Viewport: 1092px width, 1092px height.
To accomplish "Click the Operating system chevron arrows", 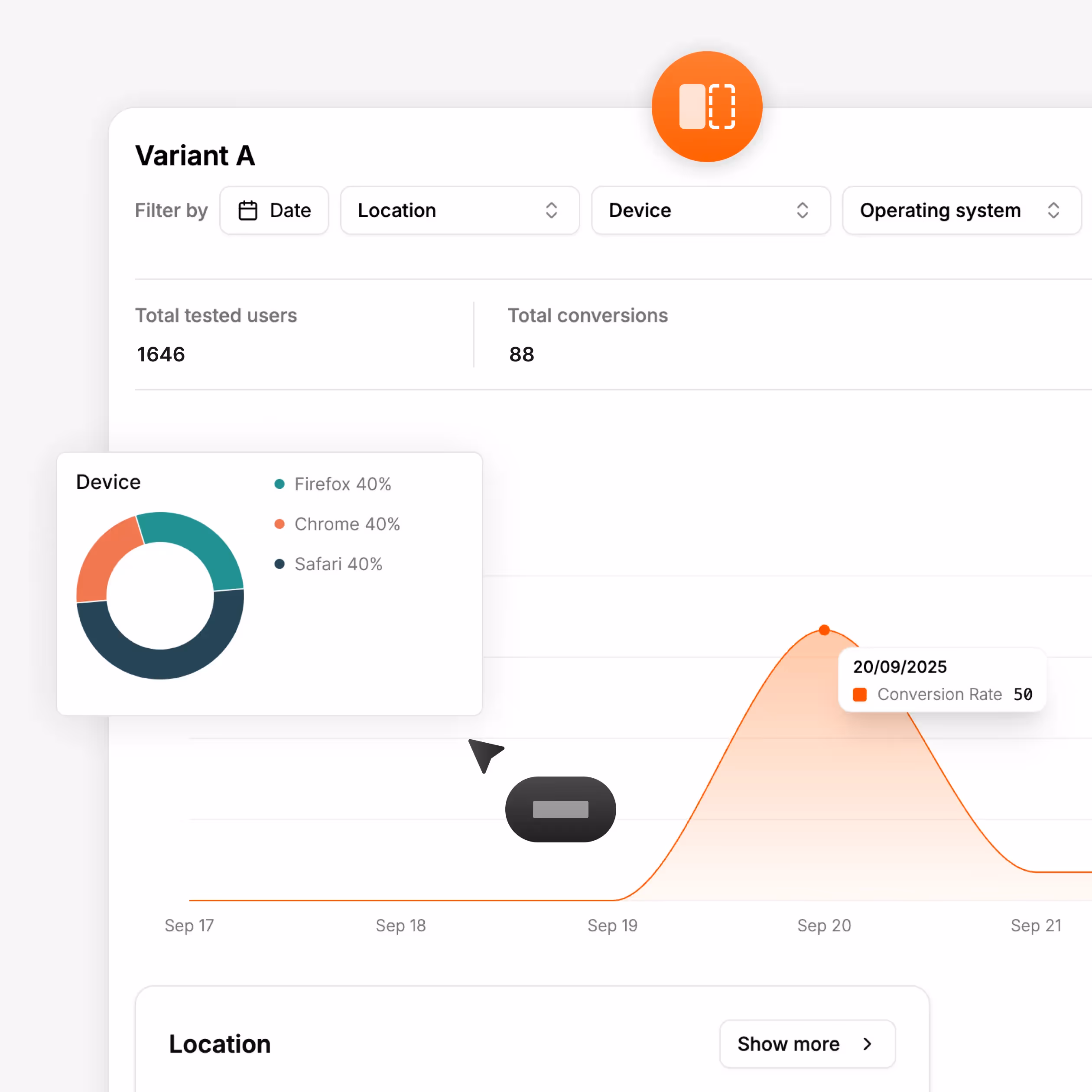I will point(1053,210).
